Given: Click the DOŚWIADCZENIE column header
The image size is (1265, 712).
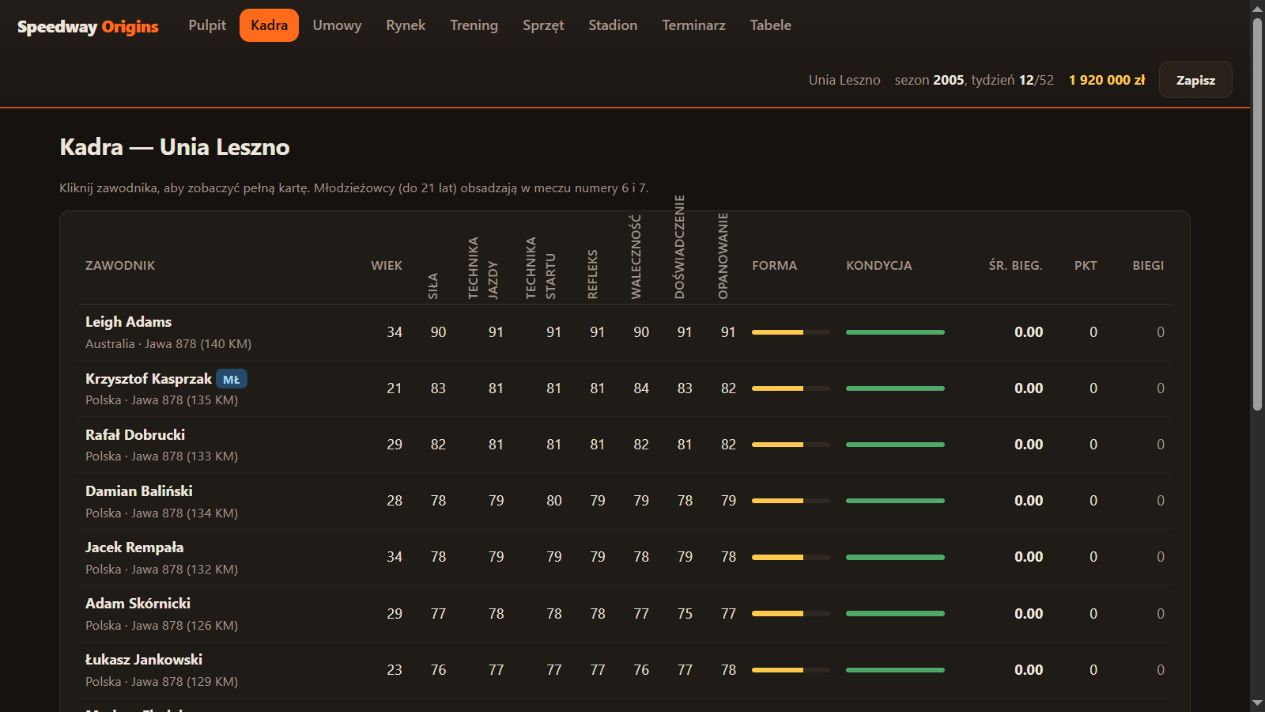Looking at the screenshot, I should tap(680, 247).
